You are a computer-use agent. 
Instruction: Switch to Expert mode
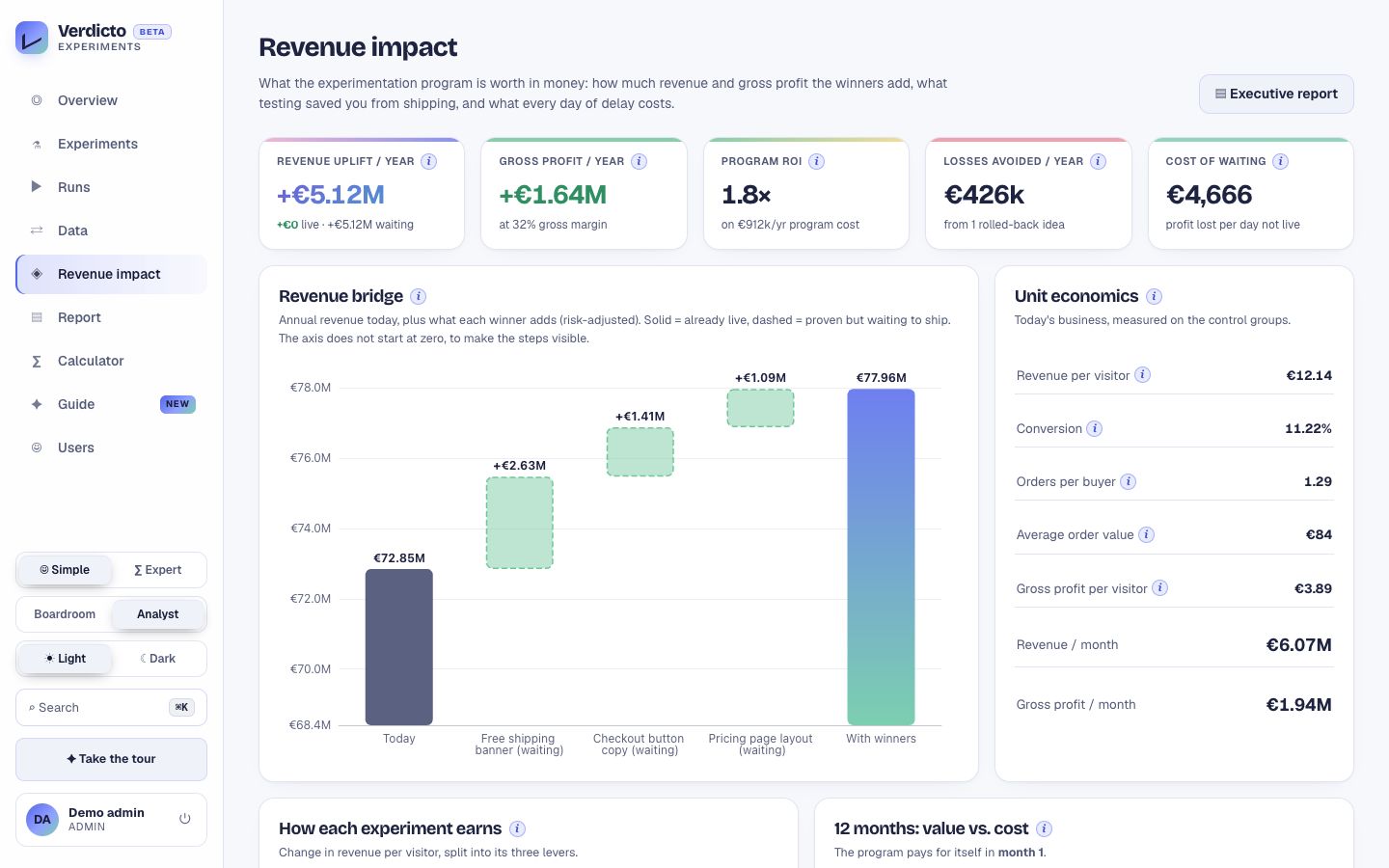pos(158,570)
